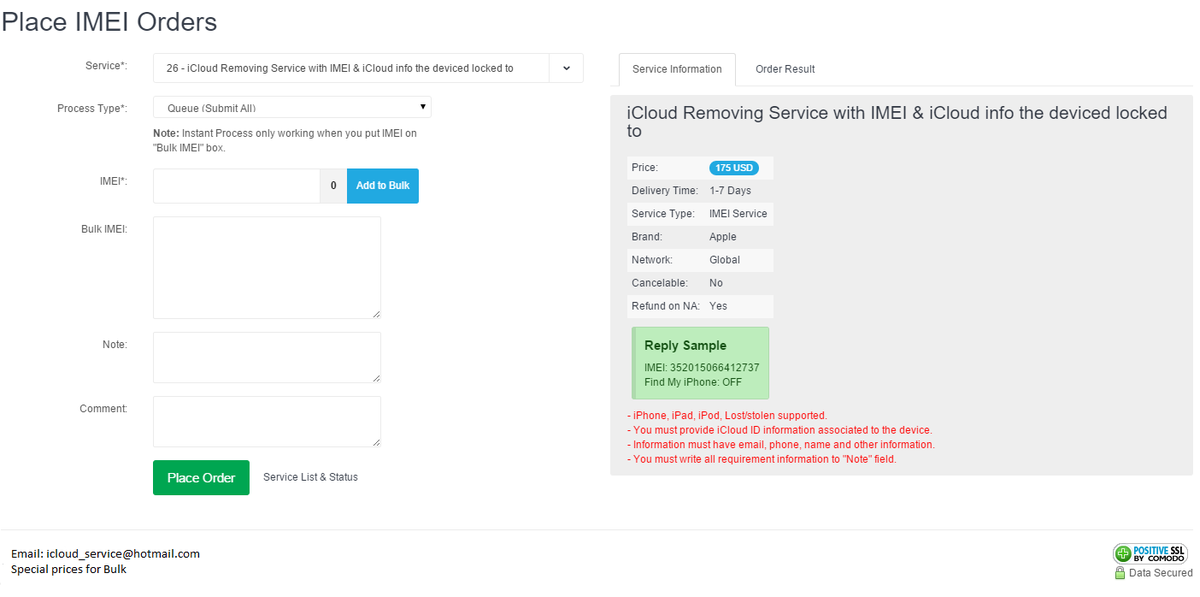Click the IMEI input field
Image resolution: width=1200 pixels, height=597 pixels.
click(x=236, y=186)
